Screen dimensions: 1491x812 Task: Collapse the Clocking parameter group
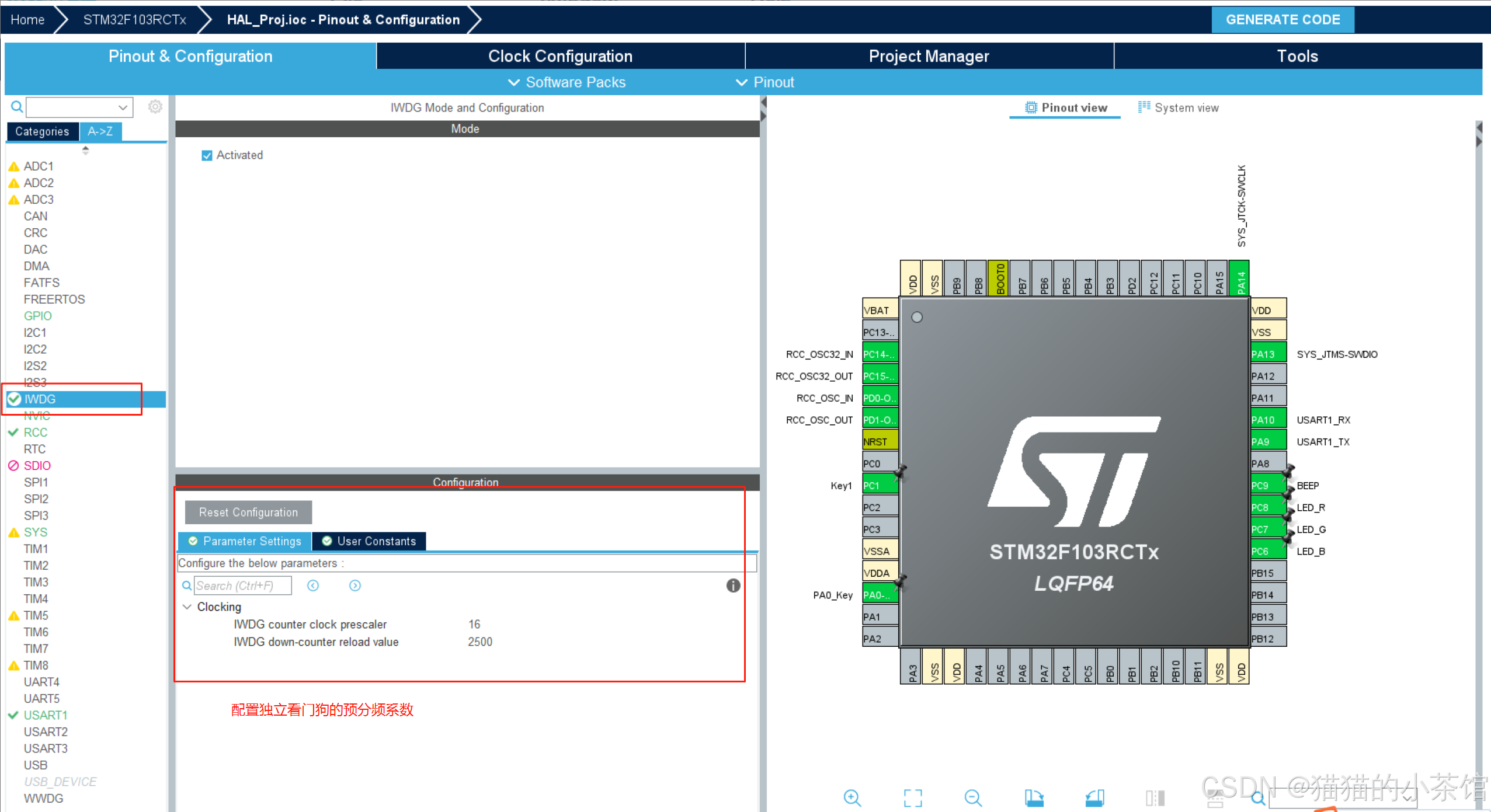click(187, 607)
